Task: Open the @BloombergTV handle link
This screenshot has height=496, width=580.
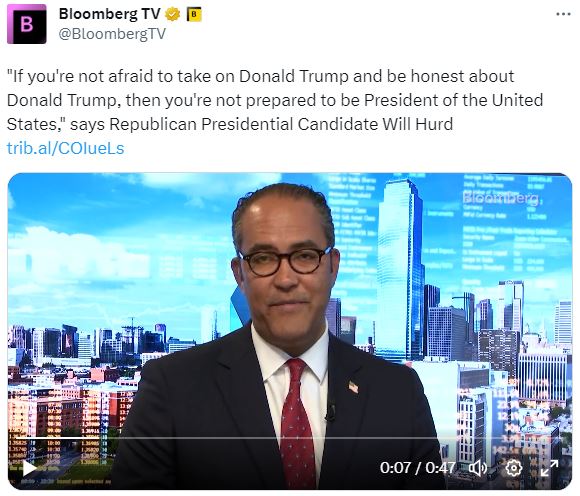Action: coord(112,34)
